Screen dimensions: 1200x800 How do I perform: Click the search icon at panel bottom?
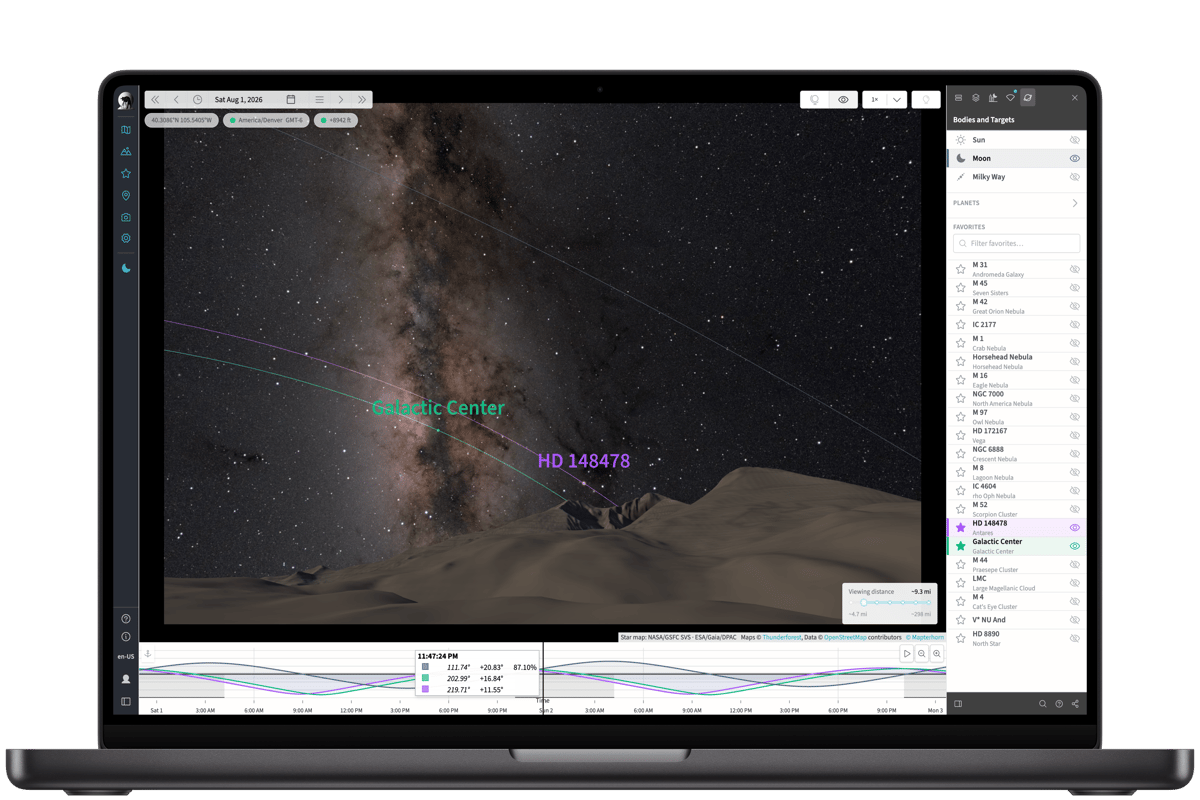(1042, 704)
